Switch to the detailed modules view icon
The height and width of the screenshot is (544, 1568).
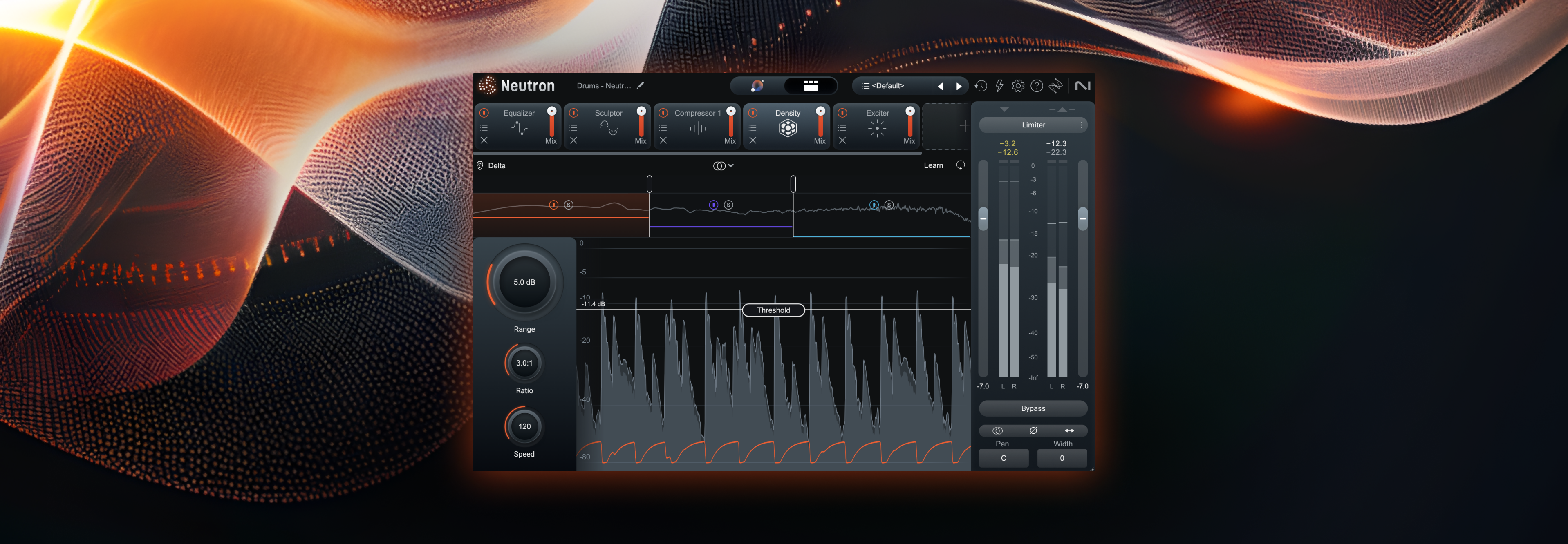tap(810, 86)
